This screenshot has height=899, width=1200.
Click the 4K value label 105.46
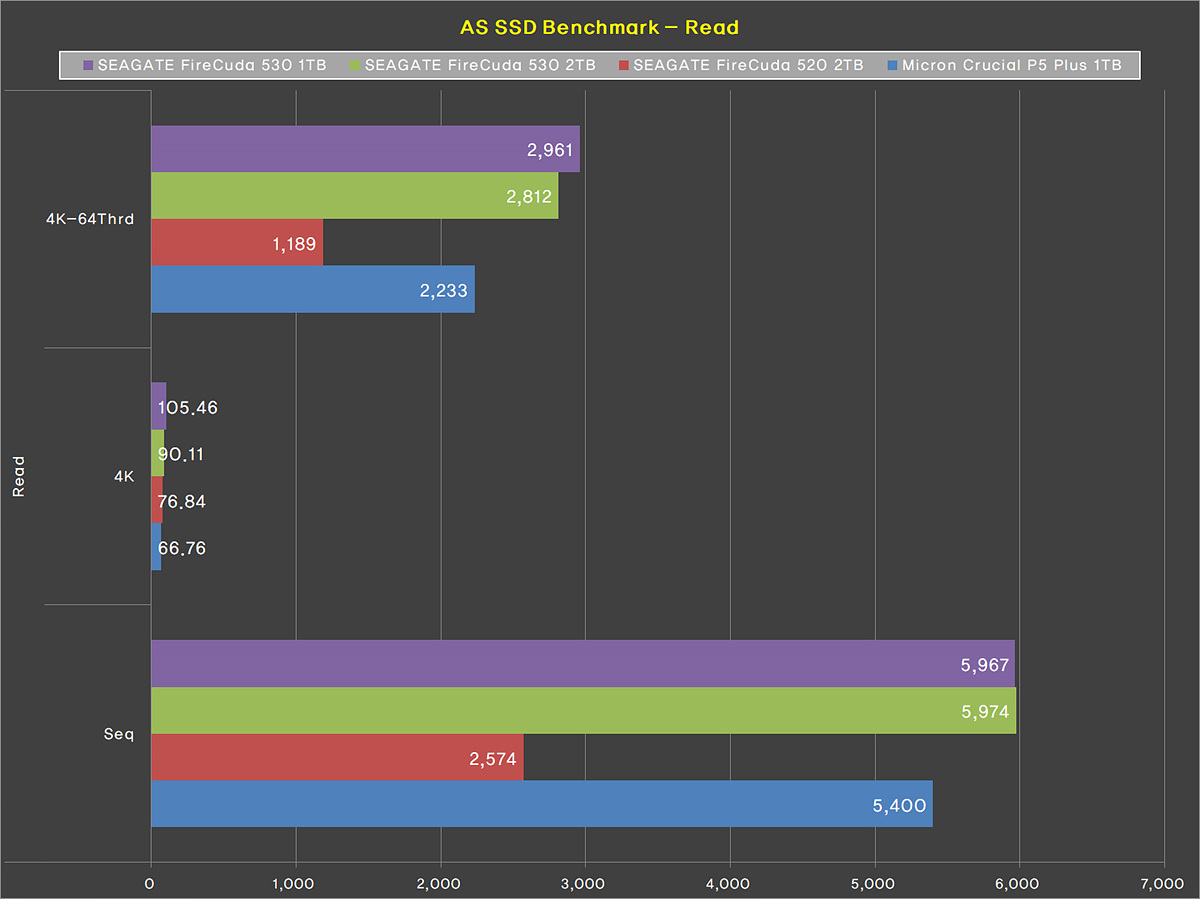(x=187, y=407)
